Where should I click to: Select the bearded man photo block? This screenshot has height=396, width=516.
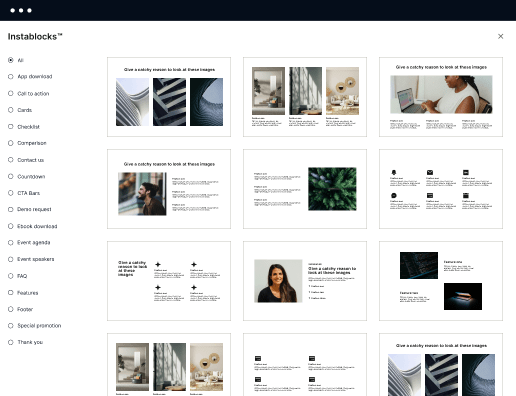tap(169, 189)
